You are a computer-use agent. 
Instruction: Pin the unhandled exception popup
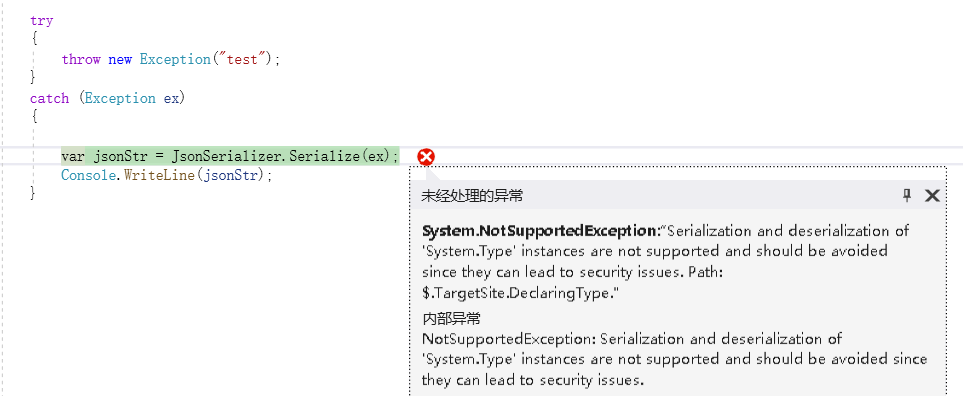[x=906, y=195]
